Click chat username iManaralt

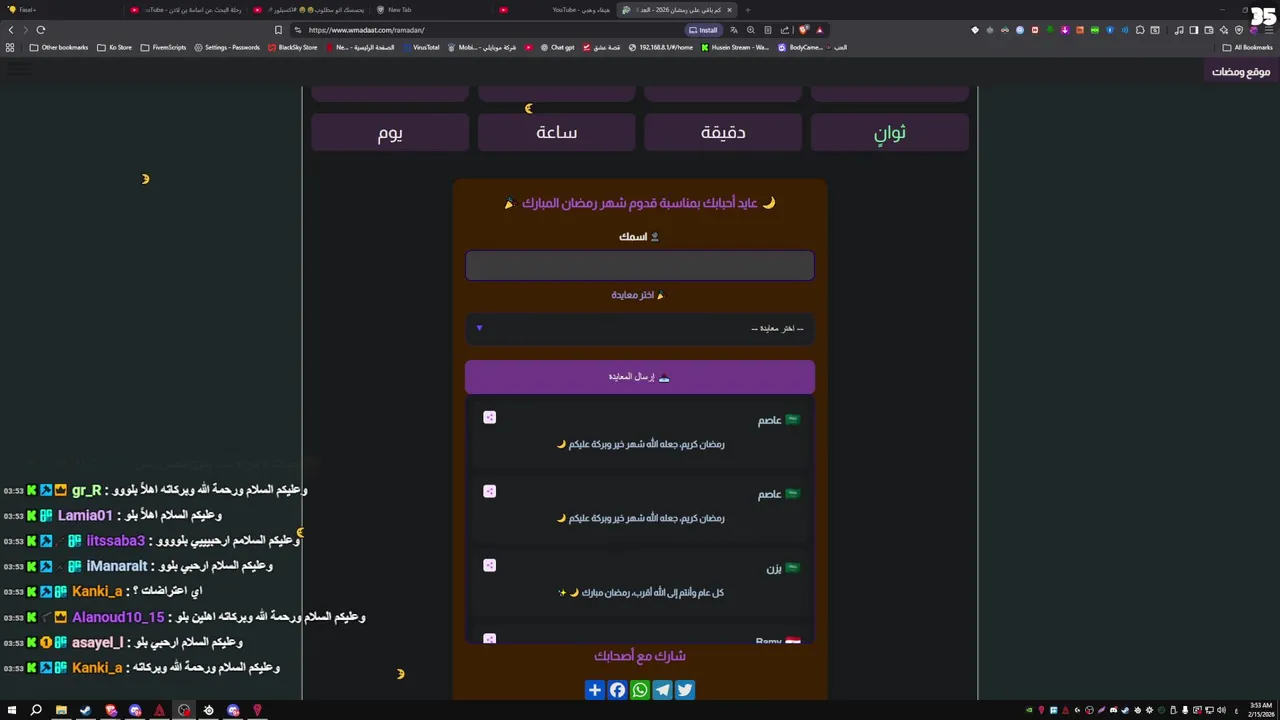coord(117,566)
